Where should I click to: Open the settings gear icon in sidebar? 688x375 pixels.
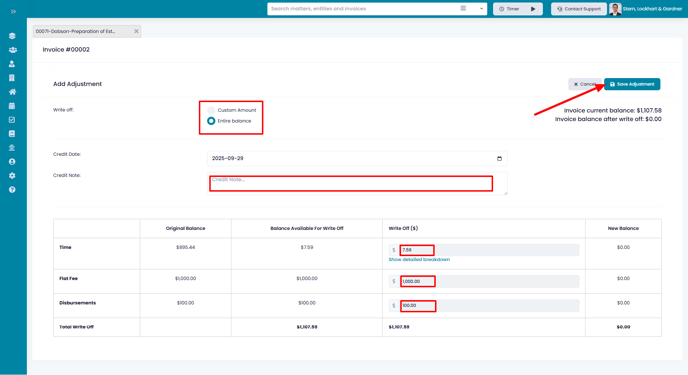(x=12, y=175)
